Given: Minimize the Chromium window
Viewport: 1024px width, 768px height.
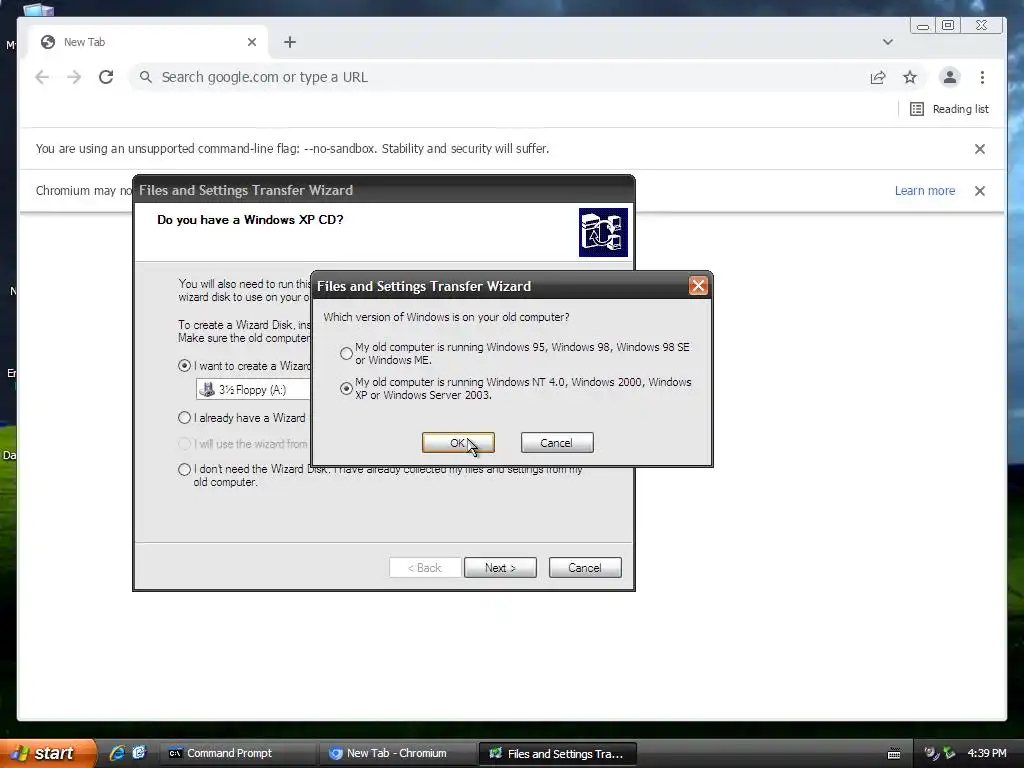Looking at the screenshot, I should 923,25.
